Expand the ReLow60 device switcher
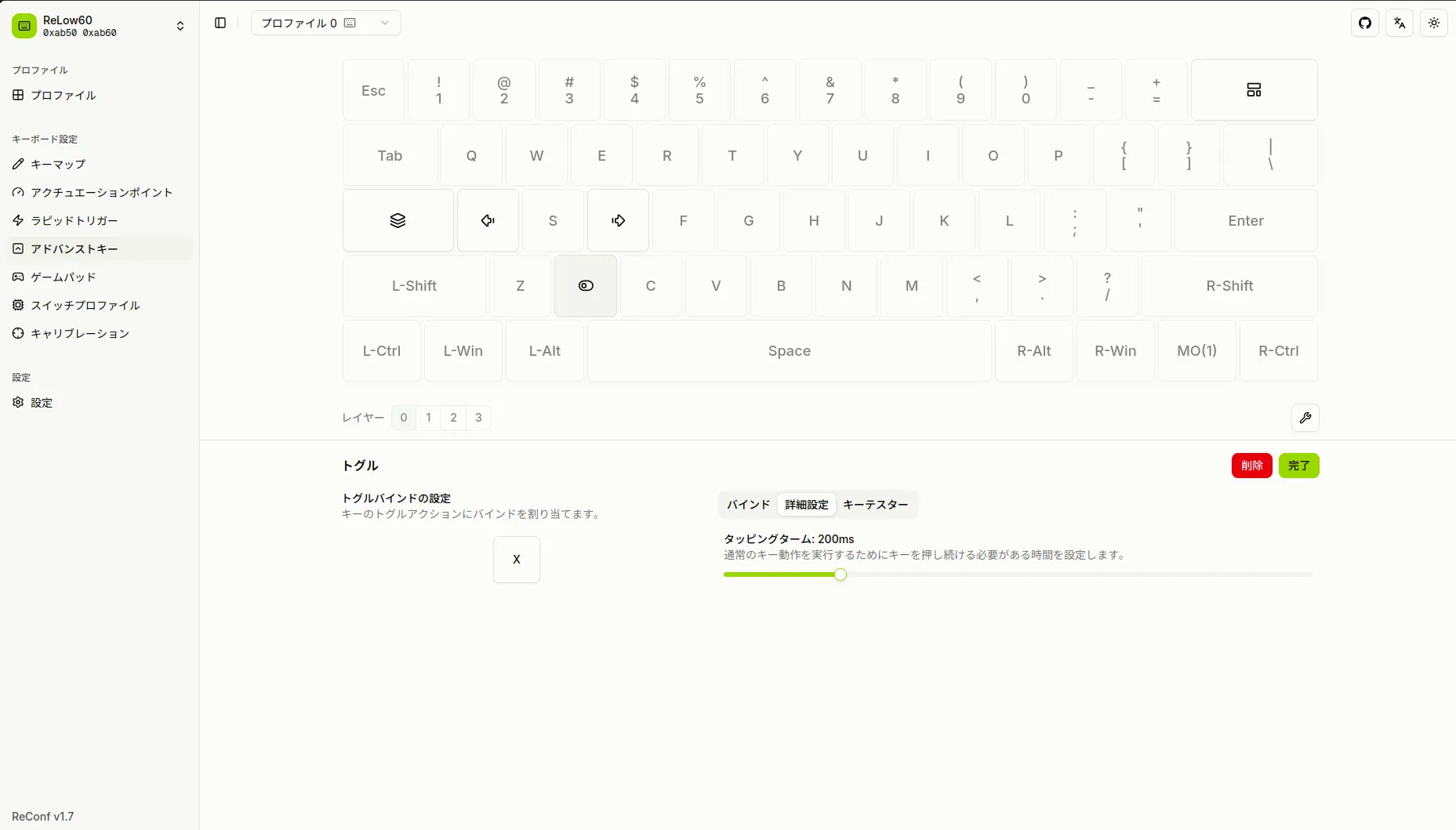The height and width of the screenshot is (830, 1456). pyautogui.click(x=180, y=26)
